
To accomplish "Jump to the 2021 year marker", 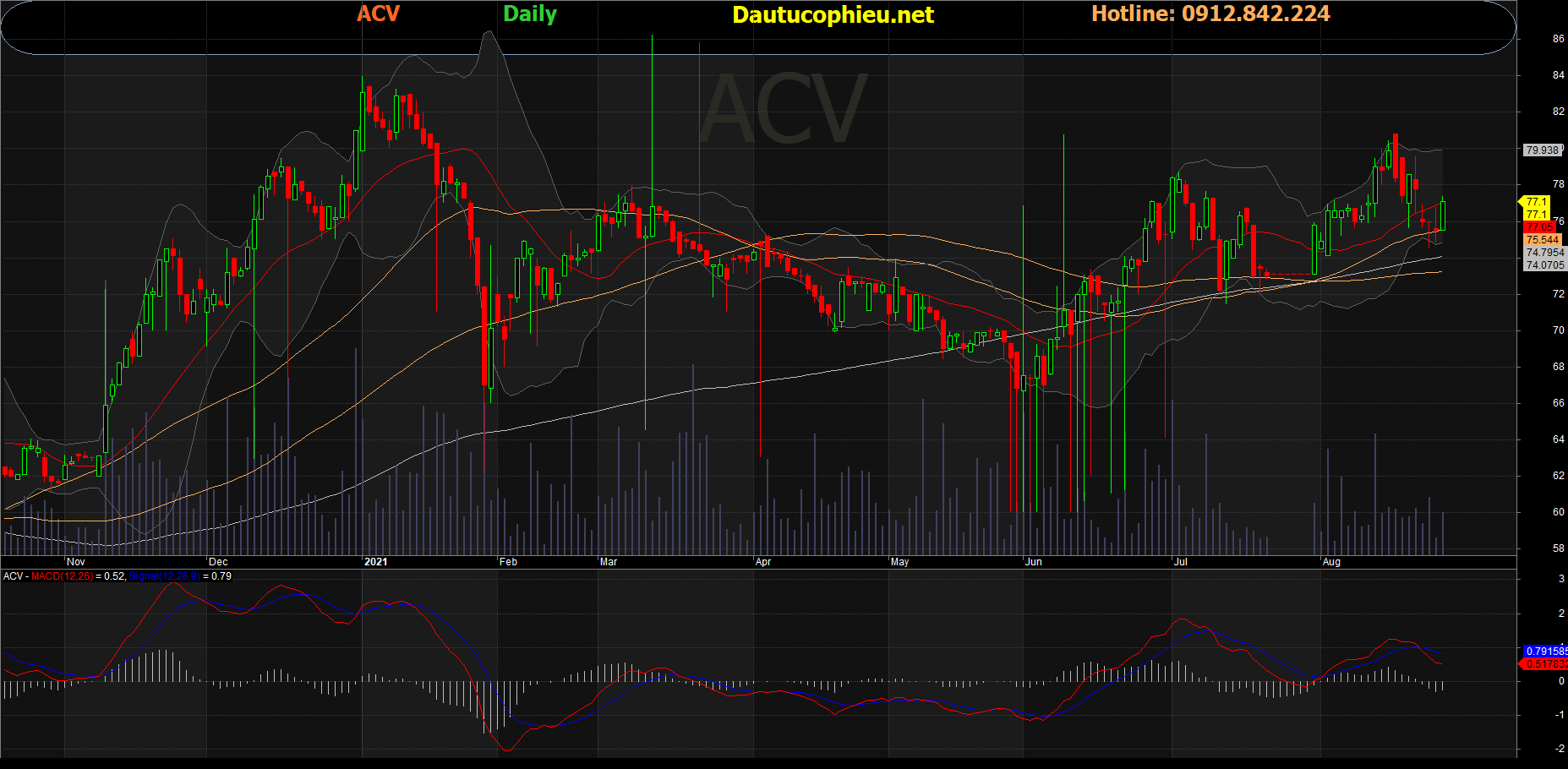I will 375,562.
